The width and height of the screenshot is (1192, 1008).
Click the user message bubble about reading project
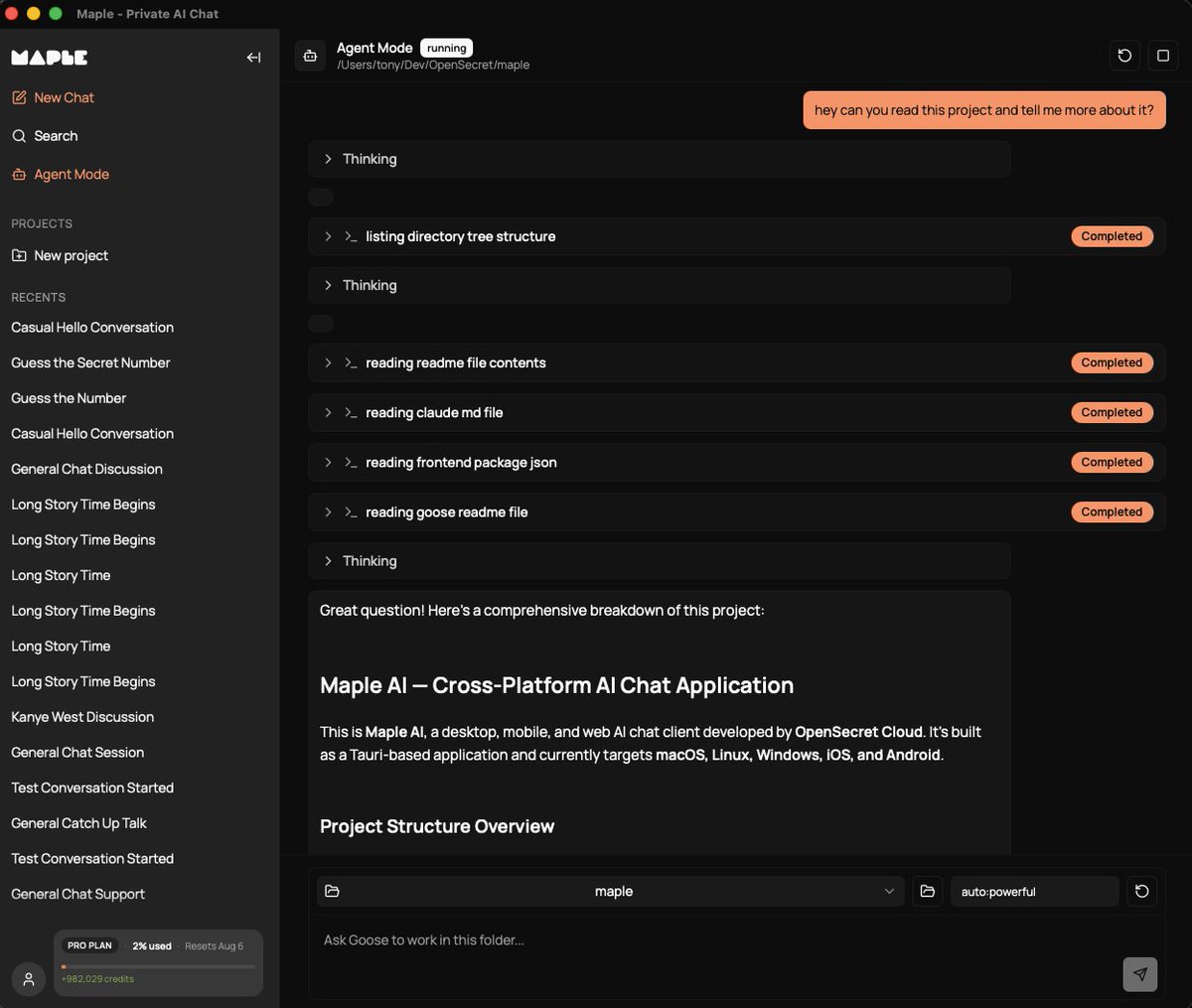[x=984, y=110]
